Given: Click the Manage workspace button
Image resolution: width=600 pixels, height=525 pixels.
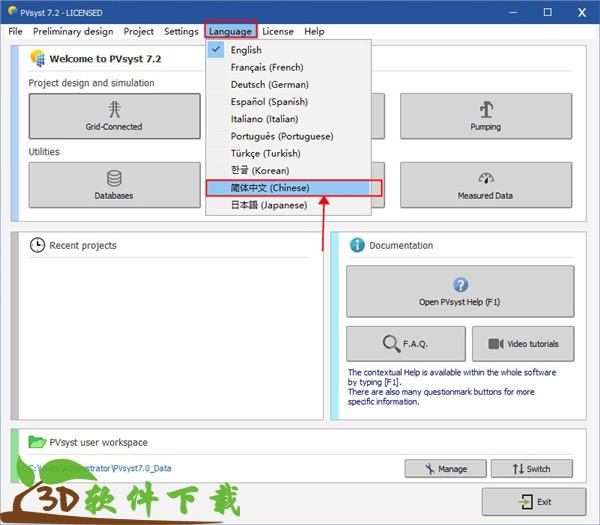Looking at the screenshot, I should point(445,468).
